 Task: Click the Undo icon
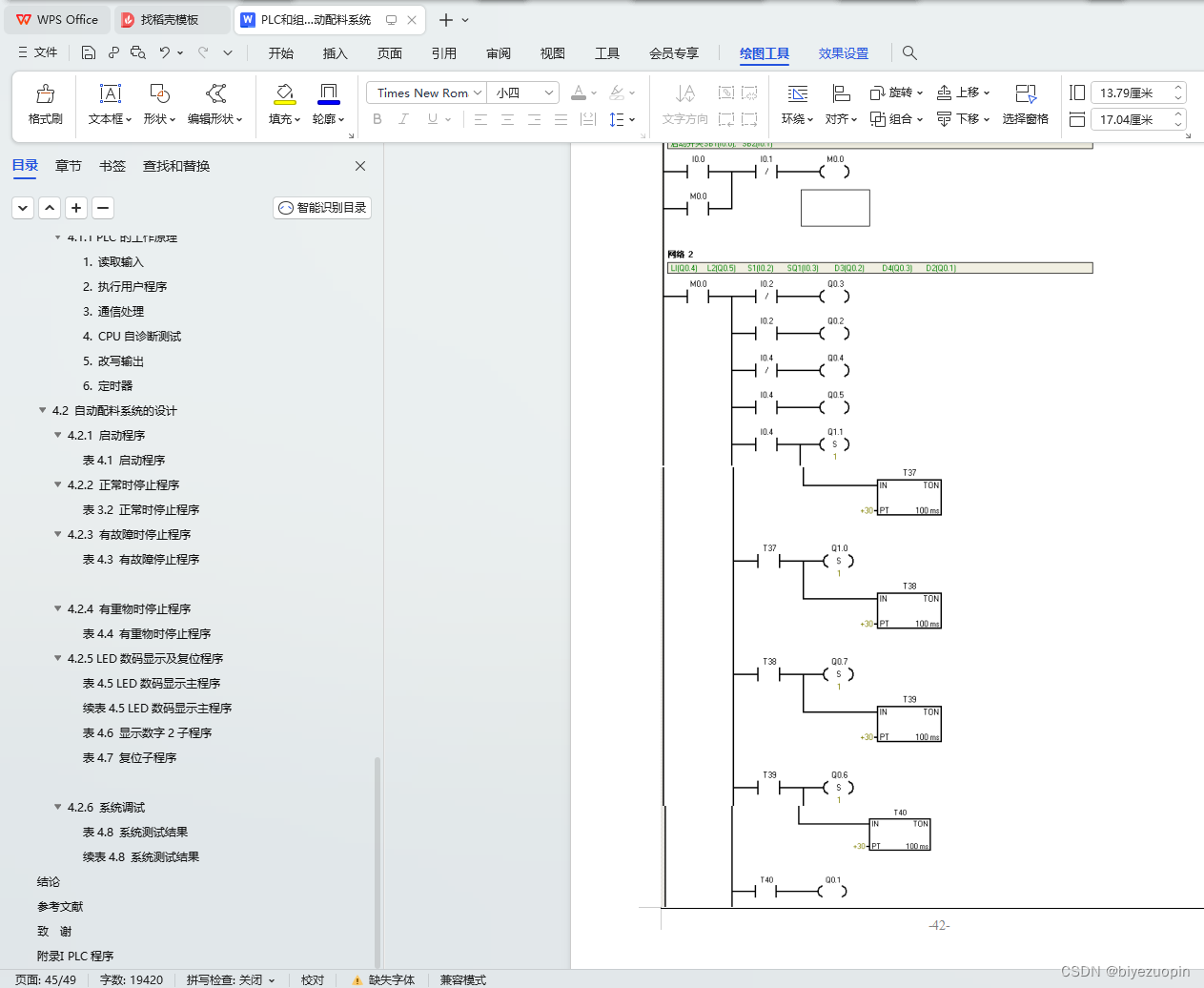(165, 52)
